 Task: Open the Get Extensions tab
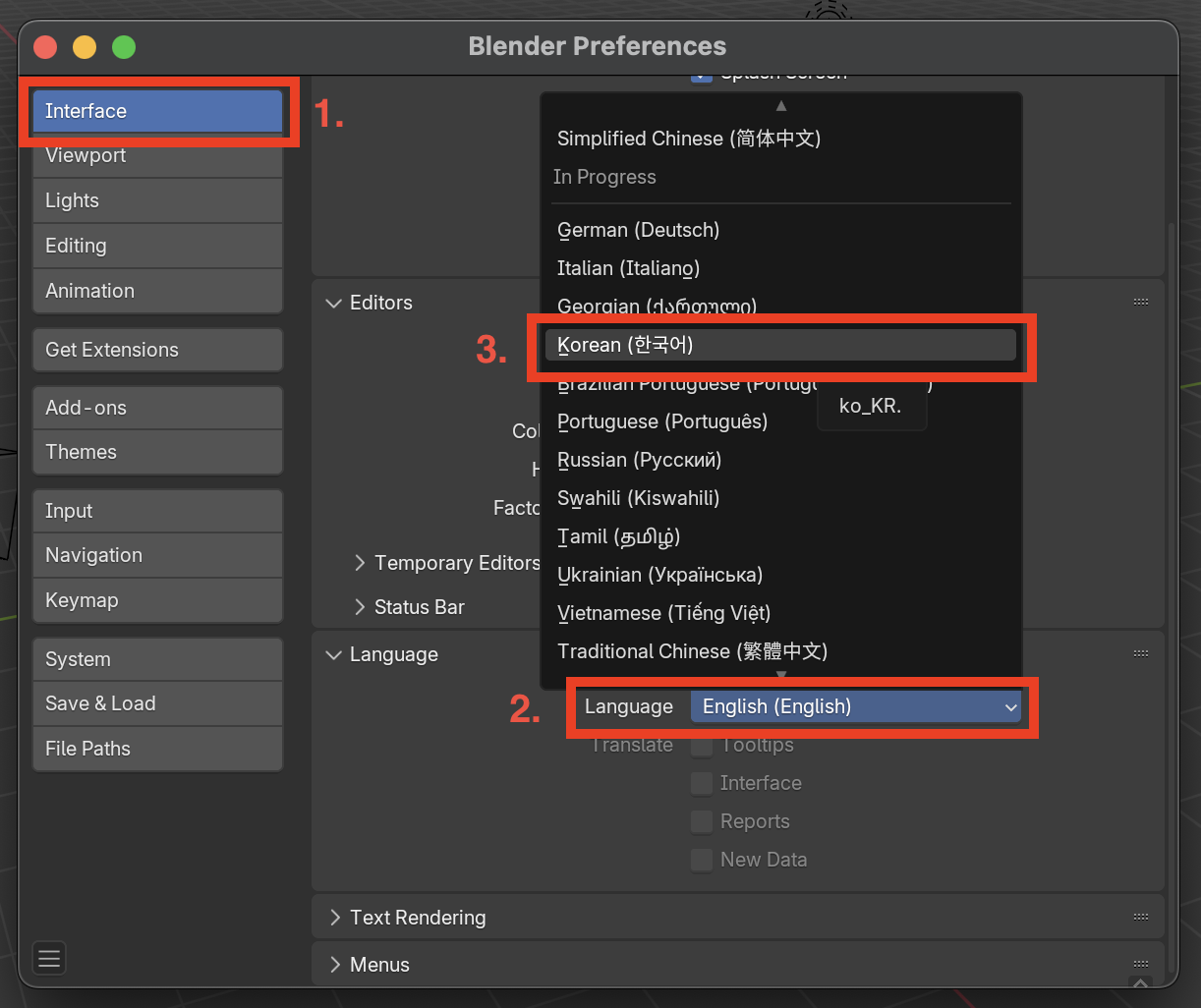tap(157, 350)
